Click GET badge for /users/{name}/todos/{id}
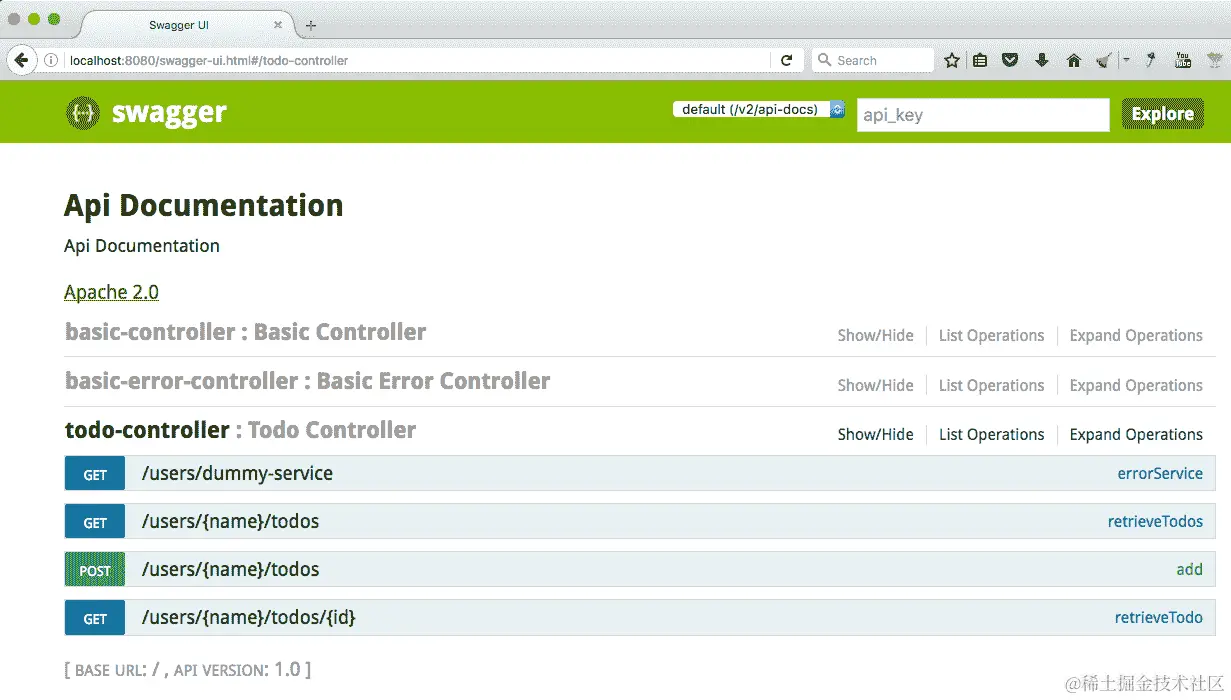1231x700 pixels. pos(95,618)
